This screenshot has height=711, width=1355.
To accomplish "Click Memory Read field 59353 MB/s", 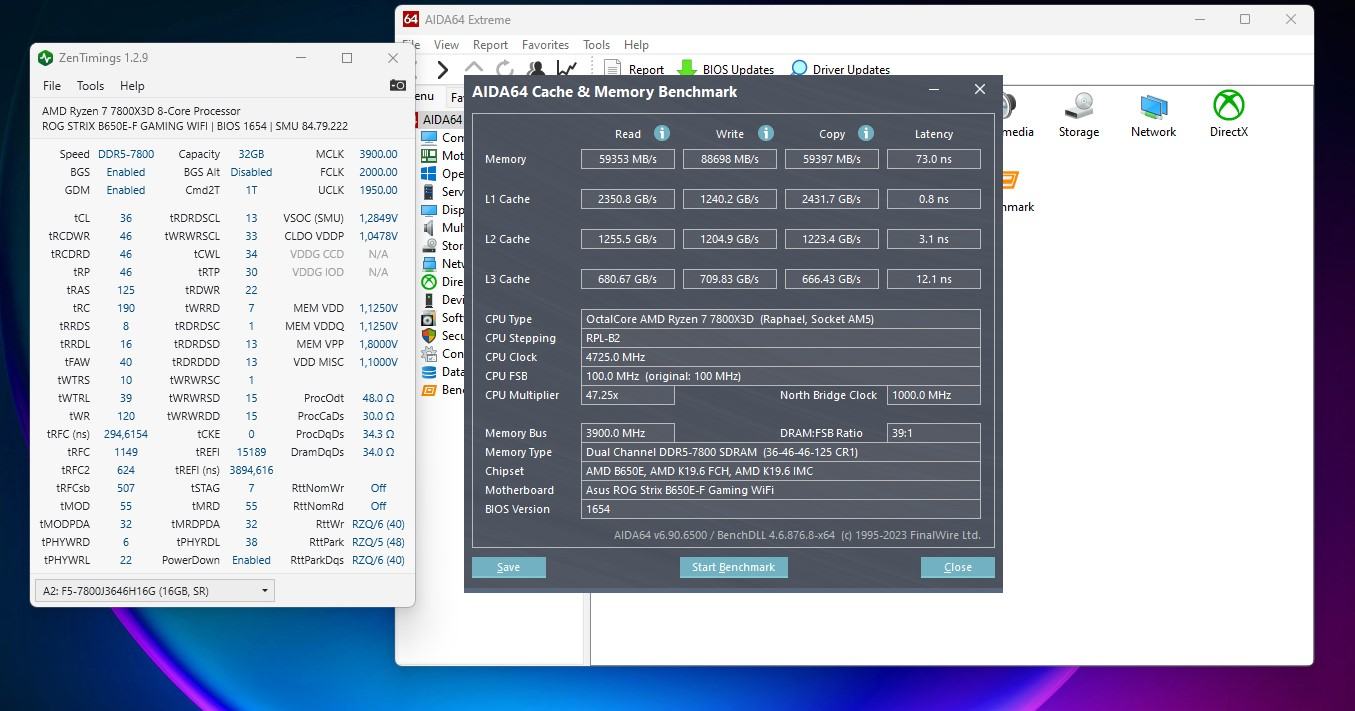I will pyautogui.click(x=628, y=159).
